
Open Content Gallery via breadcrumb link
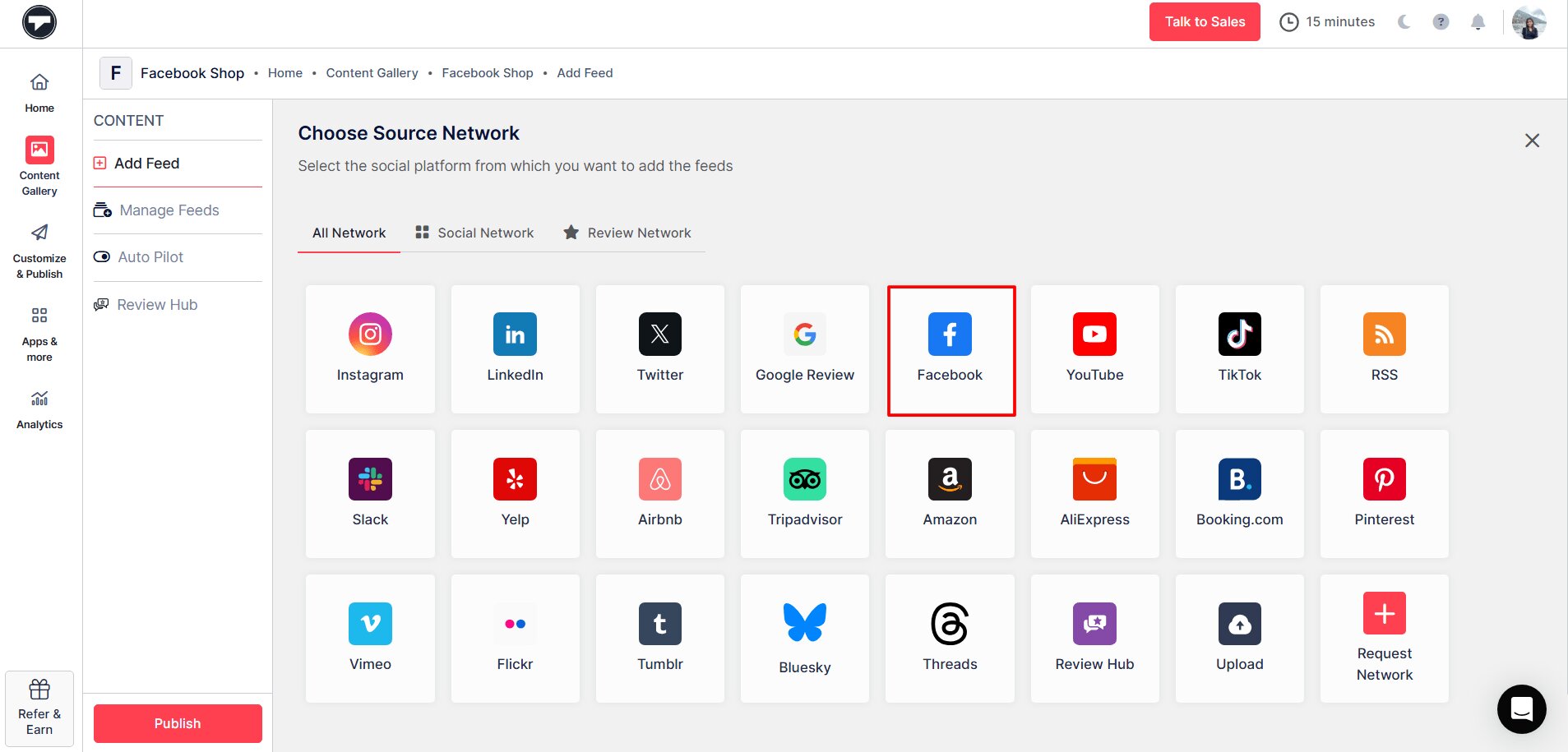click(372, 72)
